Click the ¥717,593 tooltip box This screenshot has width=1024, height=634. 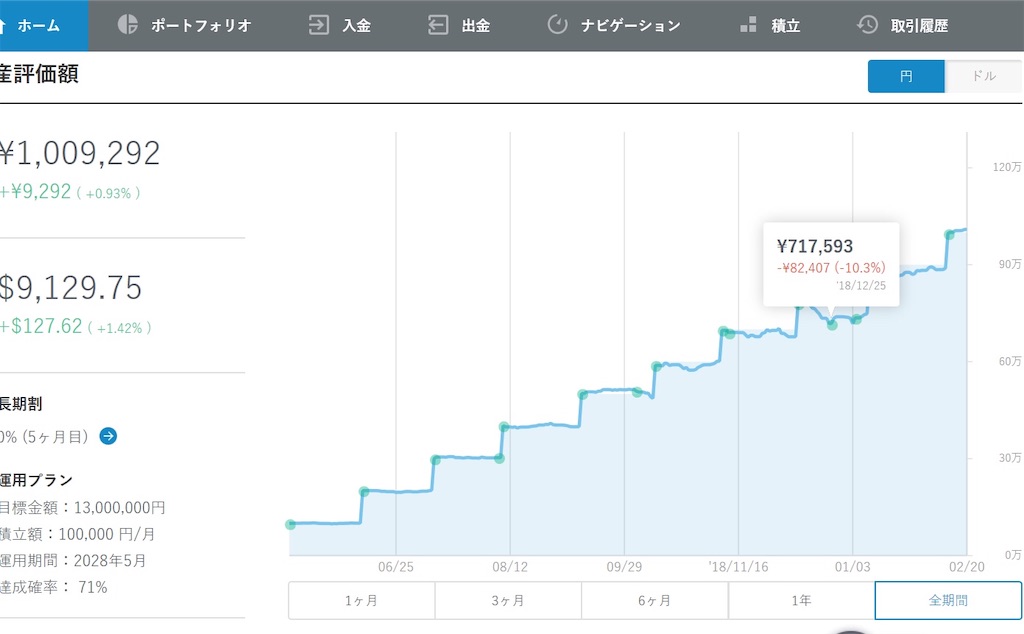point(832,263)
